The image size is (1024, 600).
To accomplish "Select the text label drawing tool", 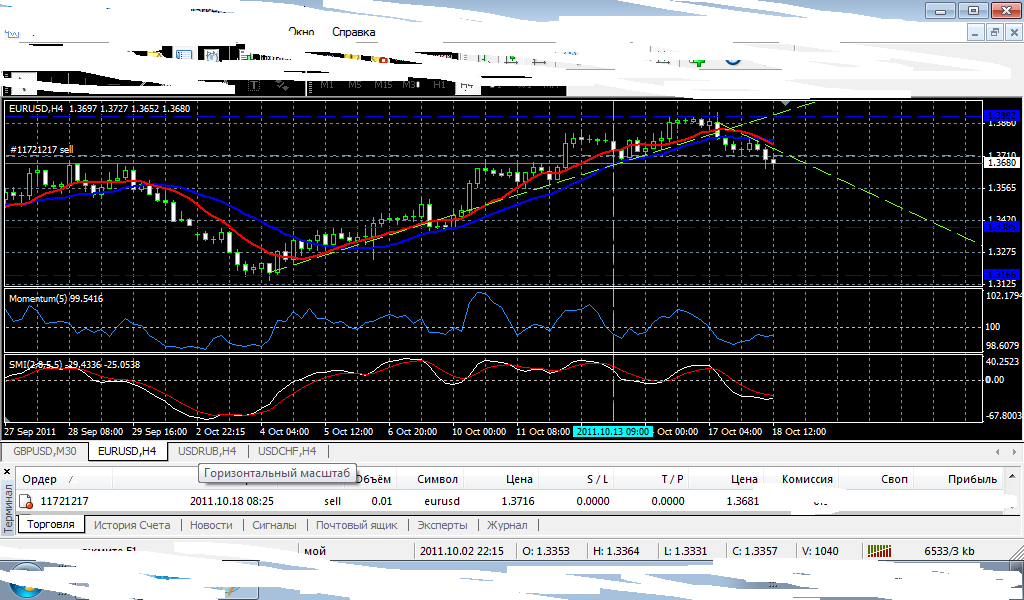I will [x=254, y=85].
